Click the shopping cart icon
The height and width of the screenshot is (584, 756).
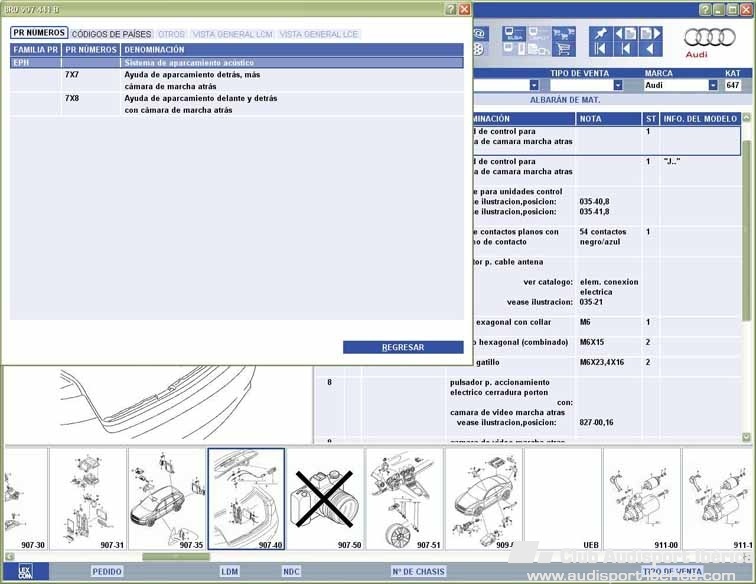(x=563, y=49)
